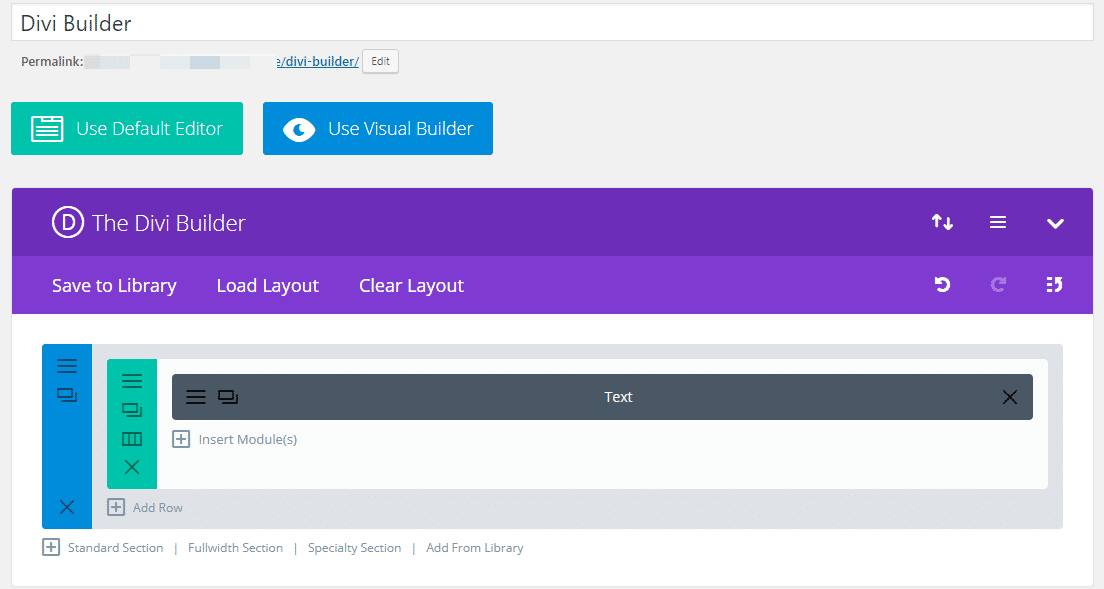
Task: Open settings for the green row
Action: [132, 381]
